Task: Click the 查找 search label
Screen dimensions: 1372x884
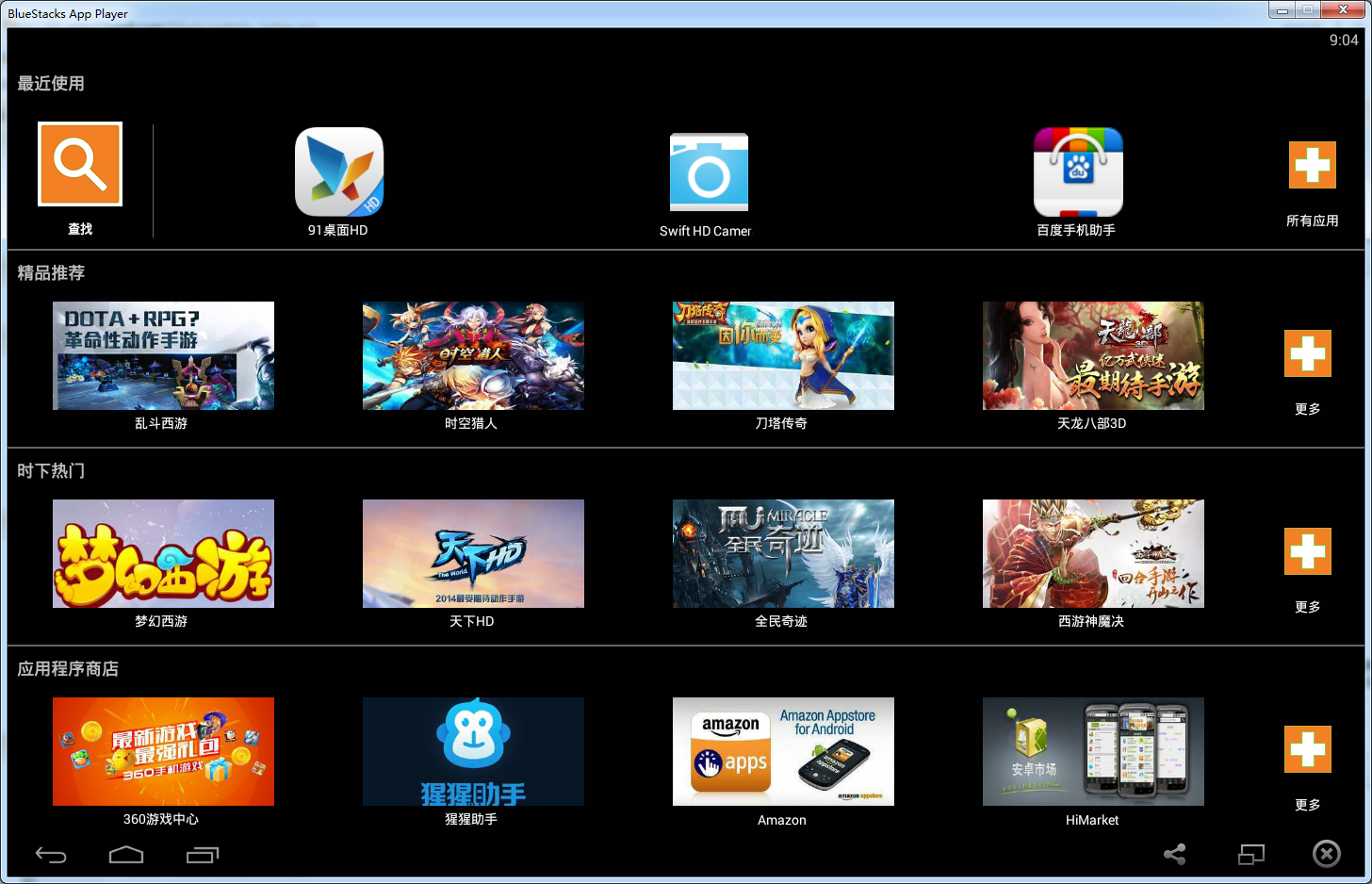Action: click(80, 229)
